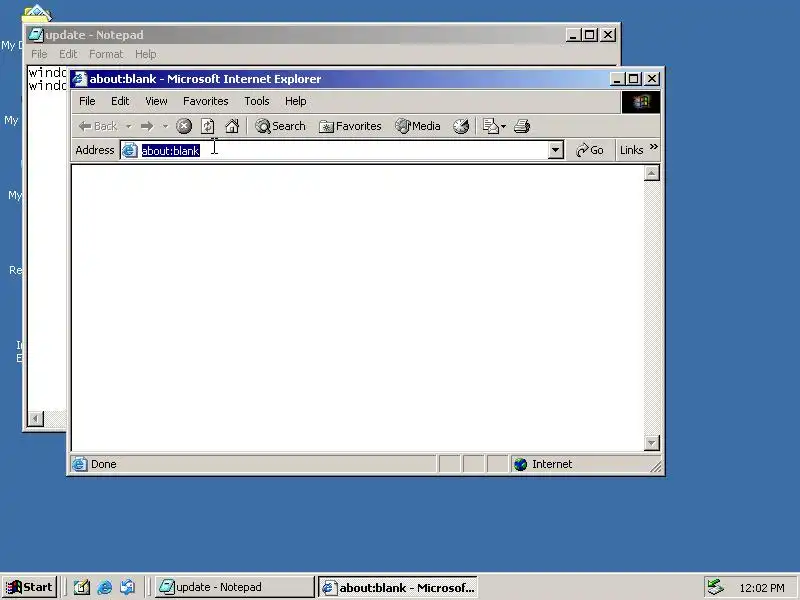Open the Format menu in Notepad
The image size is (800, 600).
pyautogui.click(x=106, y=54)
